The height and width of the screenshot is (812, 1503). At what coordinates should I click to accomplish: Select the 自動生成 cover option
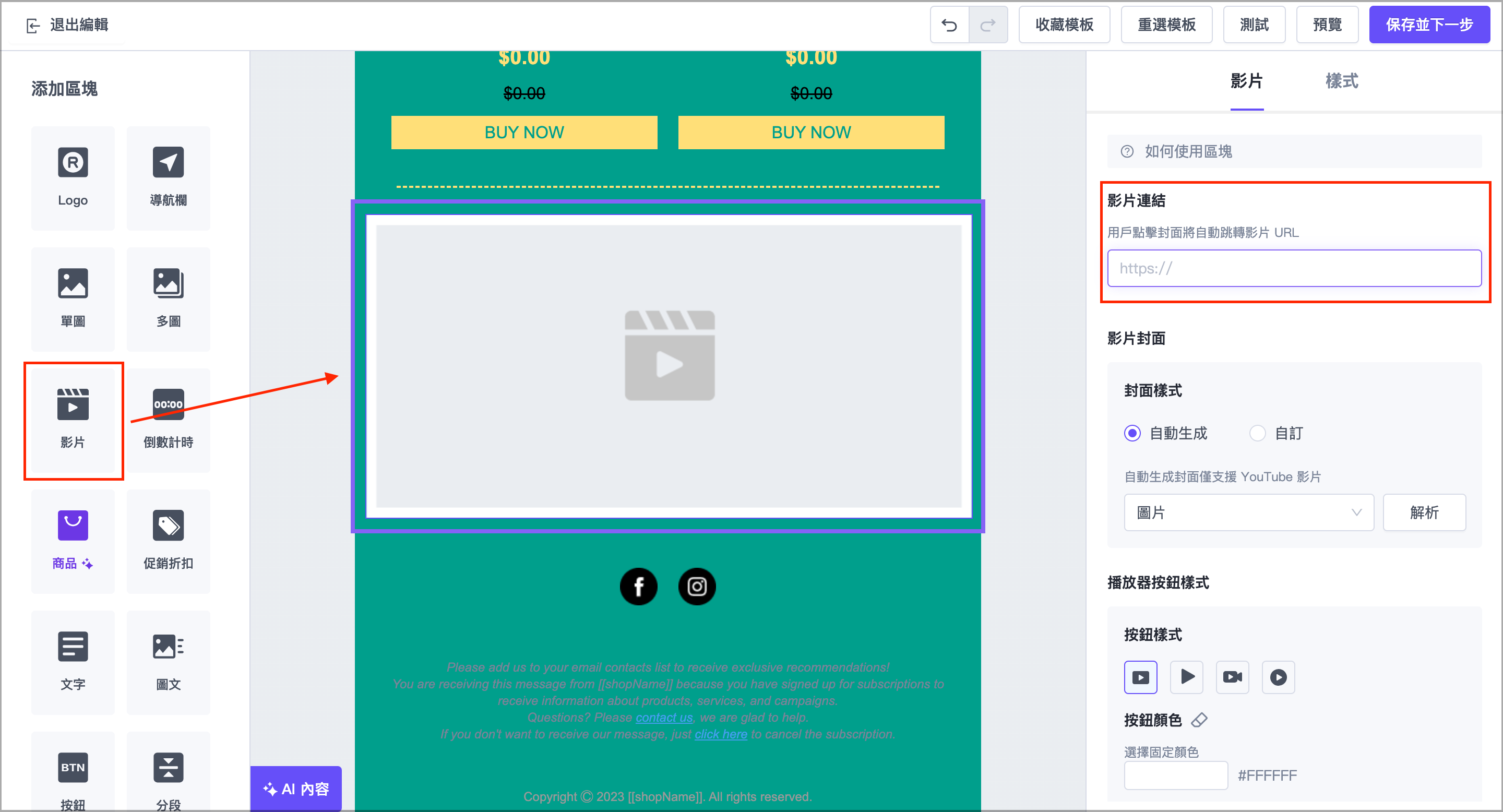pyautogui.click(x=1132, y=434)
